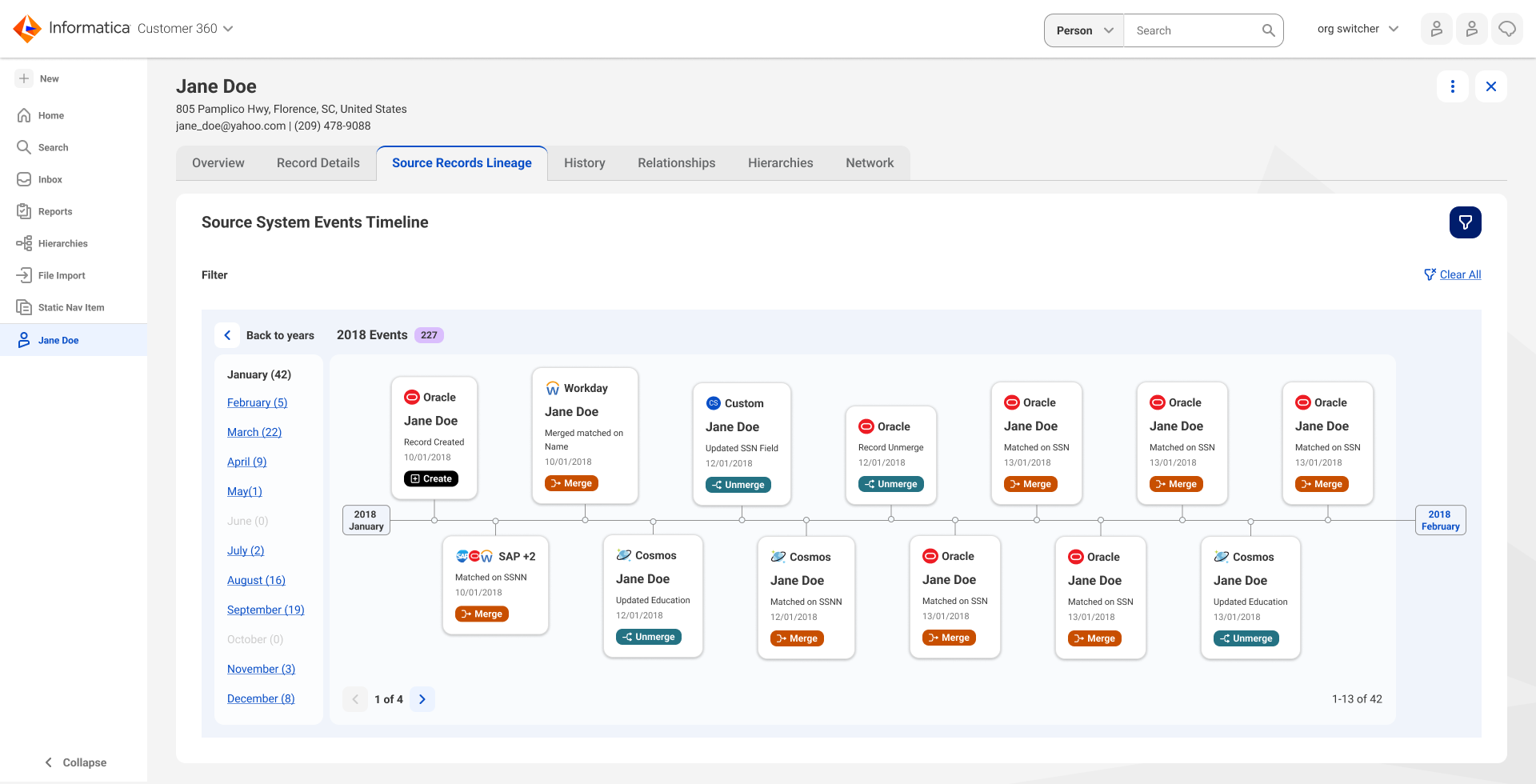Open the first user profile icon
Viewport: 1536px width, 784px height.
[1436, 30]
